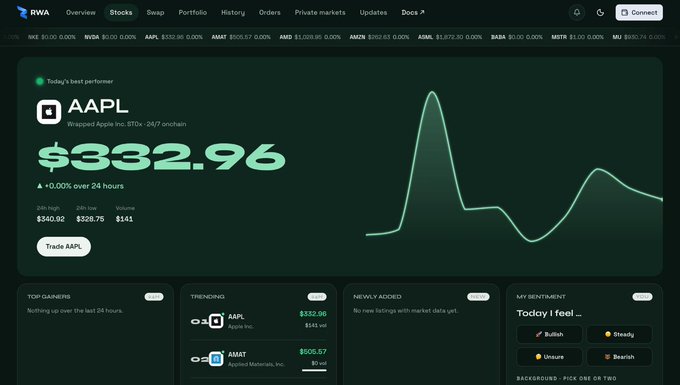This screenshot has width=680, height=385.
Task: Click NVDA in the ticker strip
Action: click(x=110, y=37)
